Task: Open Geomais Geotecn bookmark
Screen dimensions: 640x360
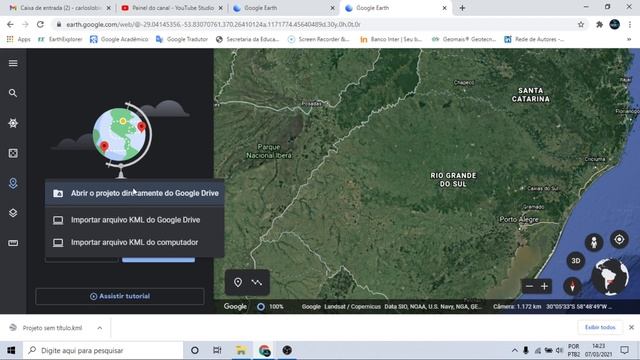Action: tap(464, 39)
